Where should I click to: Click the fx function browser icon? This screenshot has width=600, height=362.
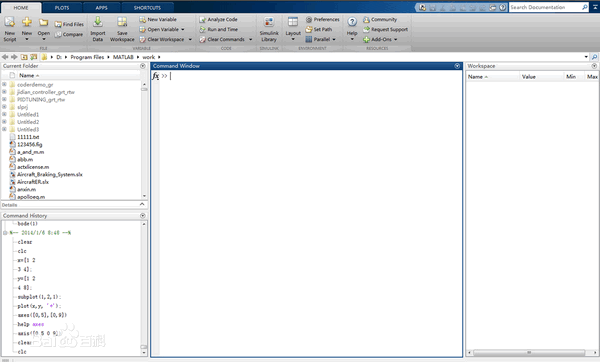click(155, 76)
